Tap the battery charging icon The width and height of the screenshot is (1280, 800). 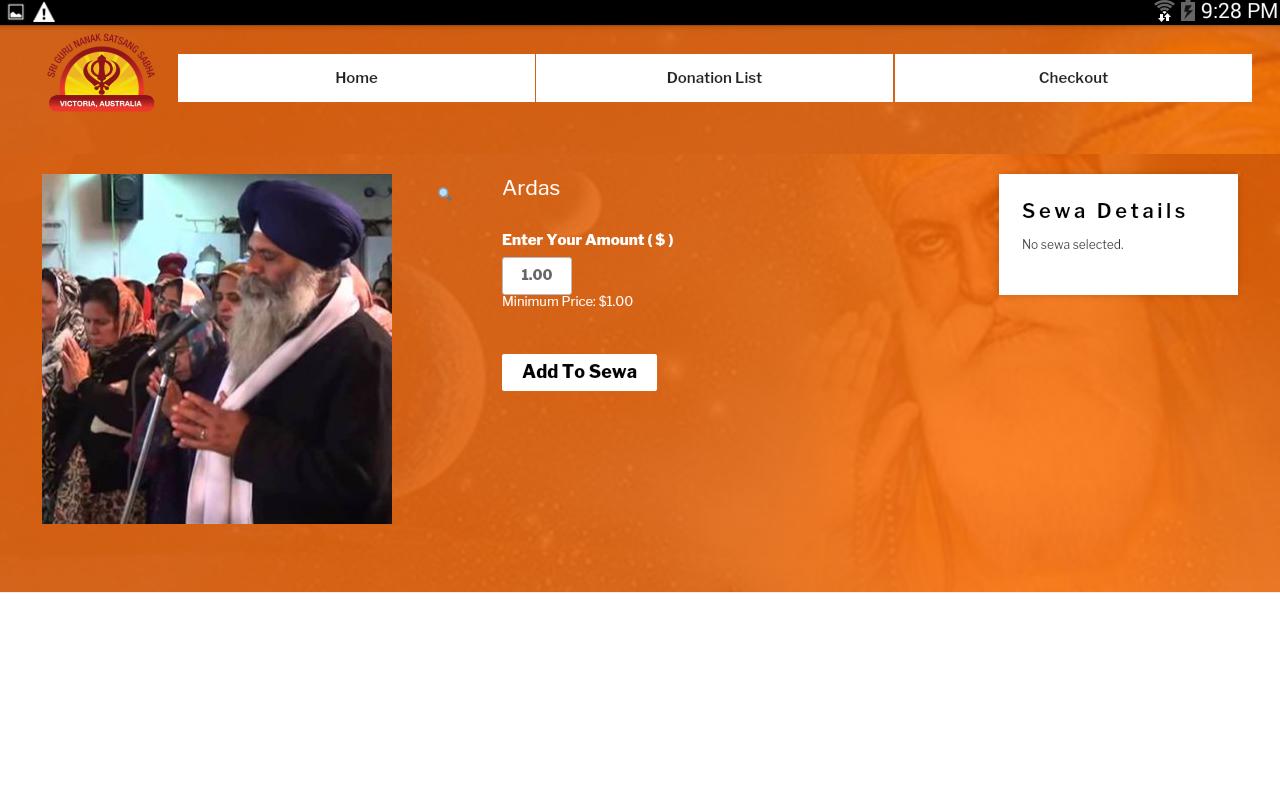coord(1188,12)
